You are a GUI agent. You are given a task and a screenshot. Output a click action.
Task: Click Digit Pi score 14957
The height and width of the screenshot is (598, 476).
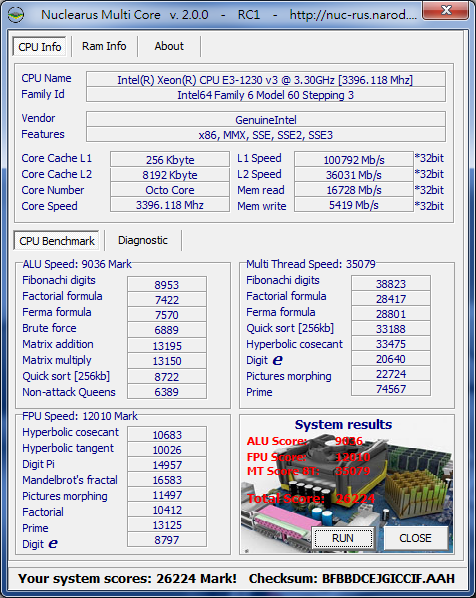point(167,465)
